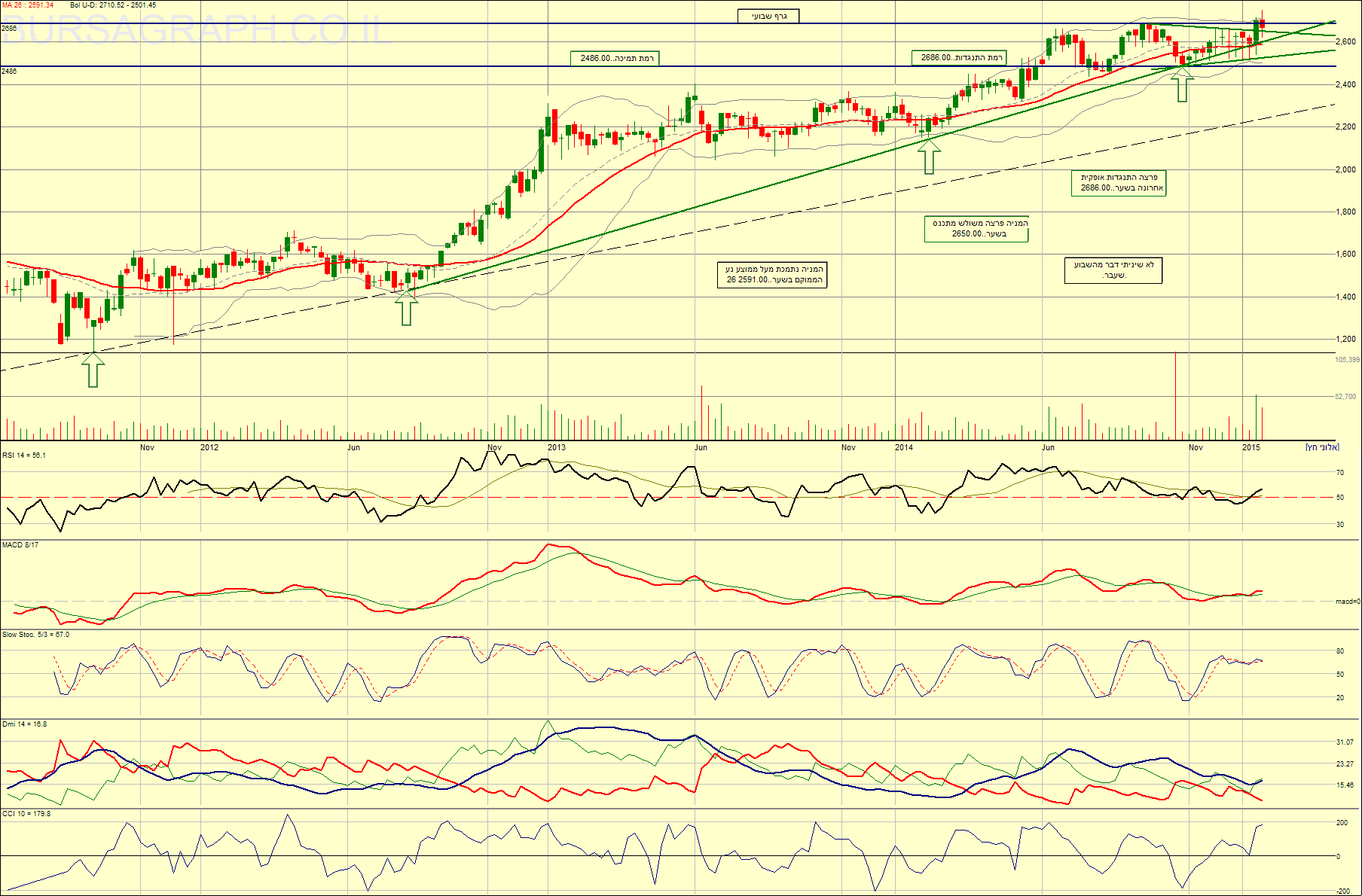The width and height of the screenshot is (1362, 896).
Task: Click the לא שיניתי דבר מהשבוע שעבר note
Action: 1113,270
